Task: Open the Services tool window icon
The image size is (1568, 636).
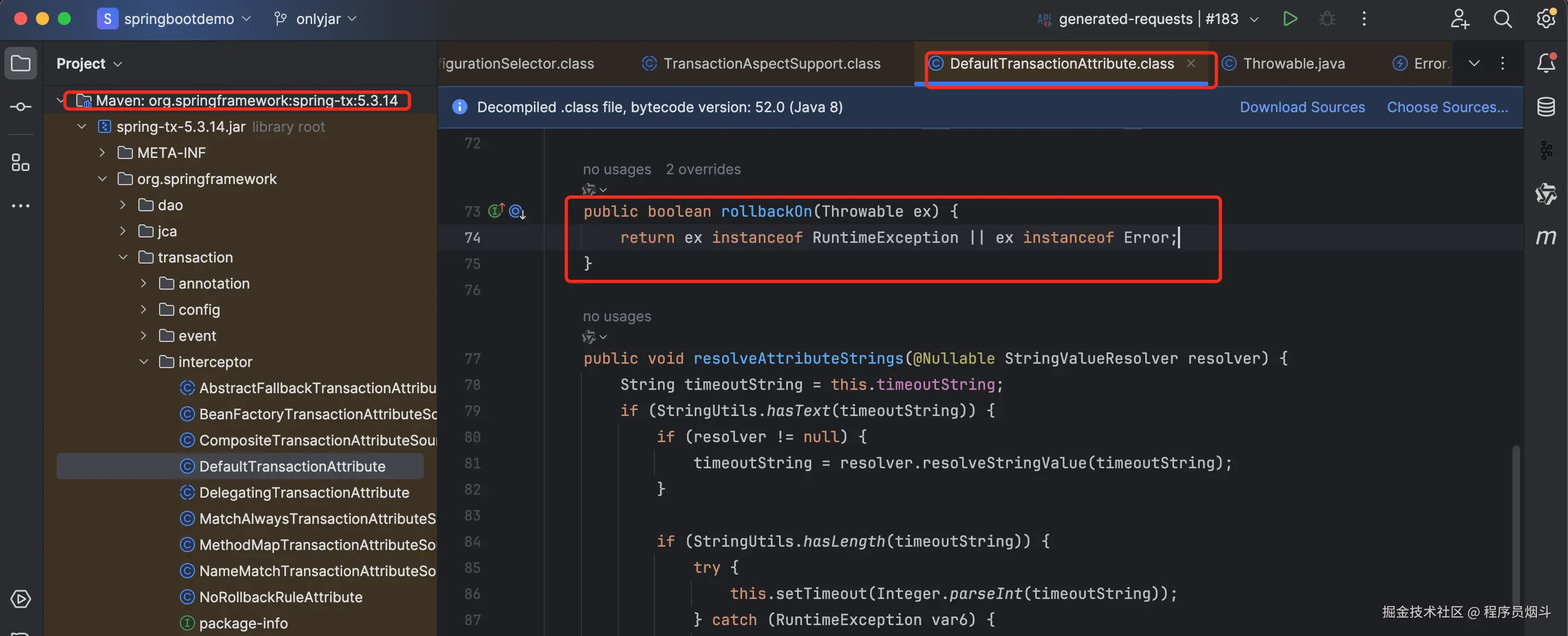Action: (21, 599)
